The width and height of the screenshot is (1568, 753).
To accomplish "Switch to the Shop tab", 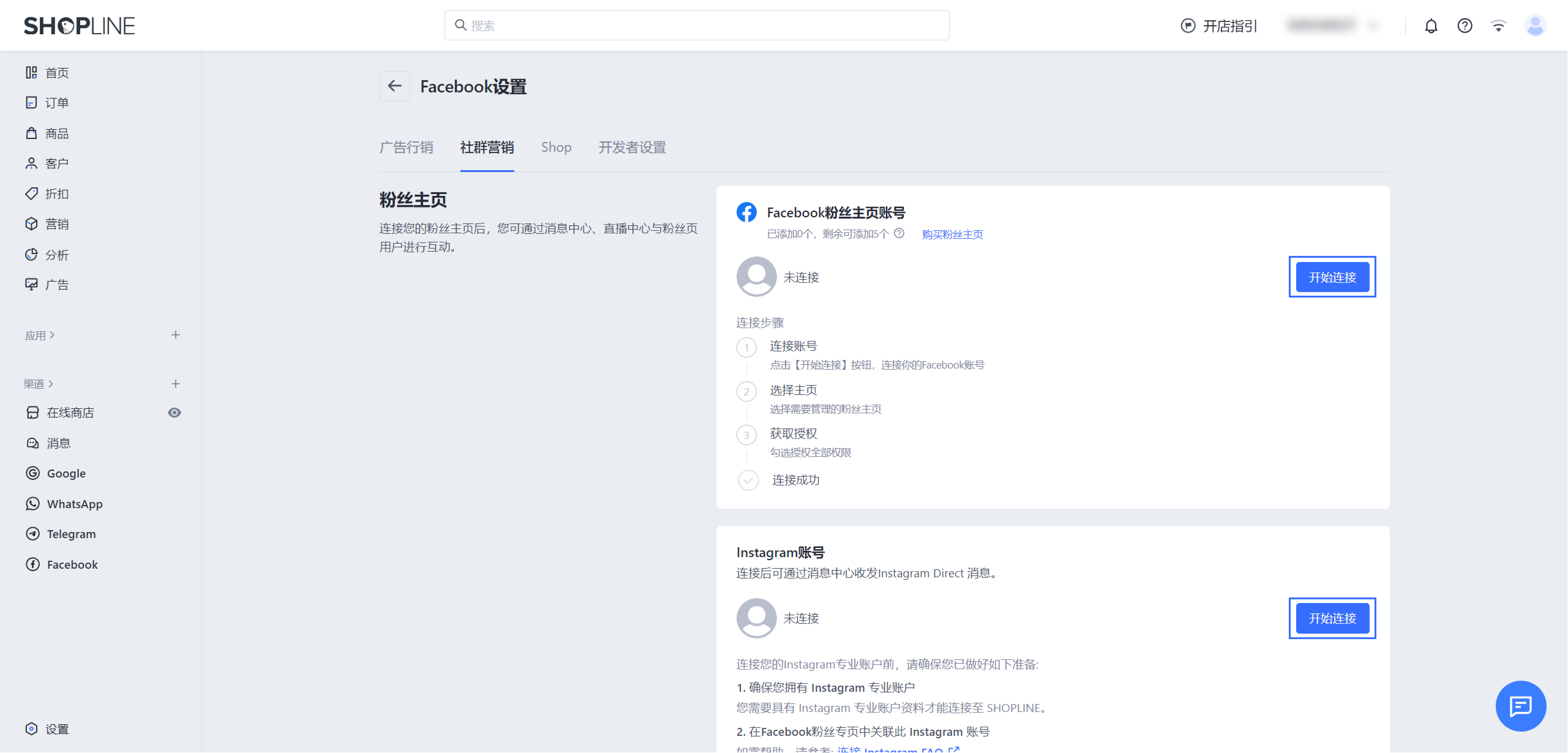I will pos(556,147).
